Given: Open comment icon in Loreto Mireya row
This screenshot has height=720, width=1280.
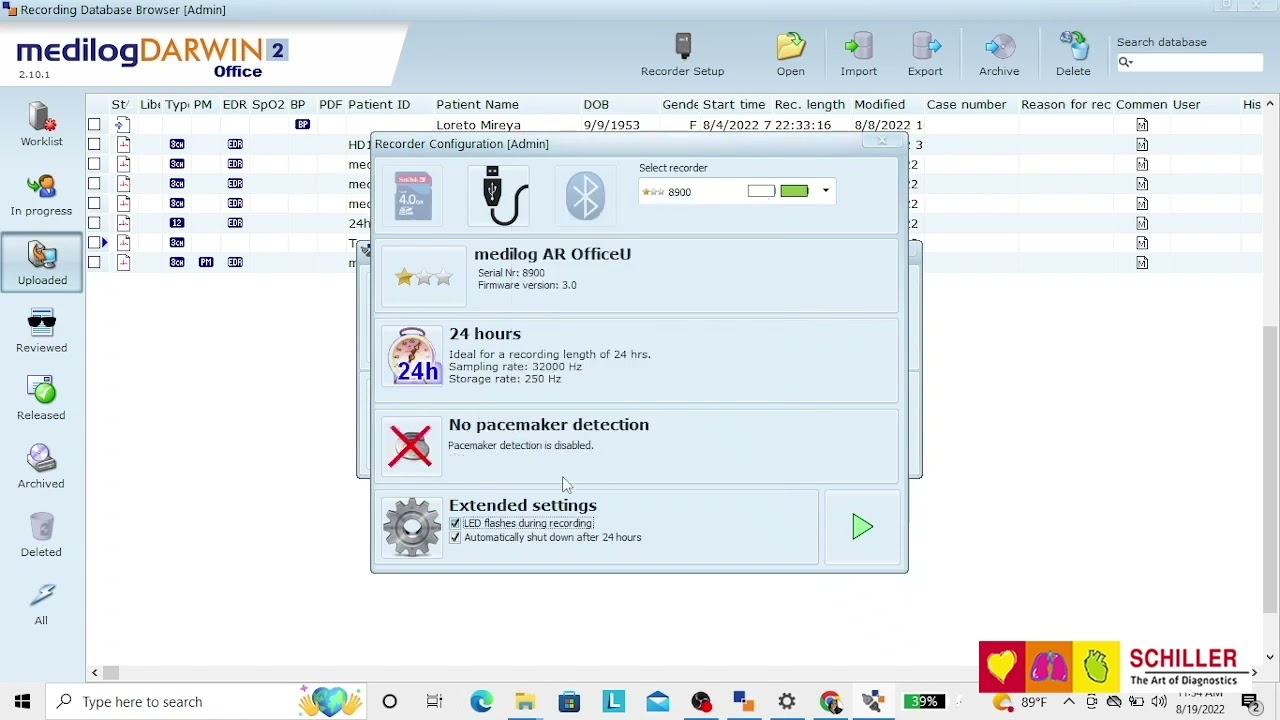Looking at the screenshot, I should (x=1142, y=124).
